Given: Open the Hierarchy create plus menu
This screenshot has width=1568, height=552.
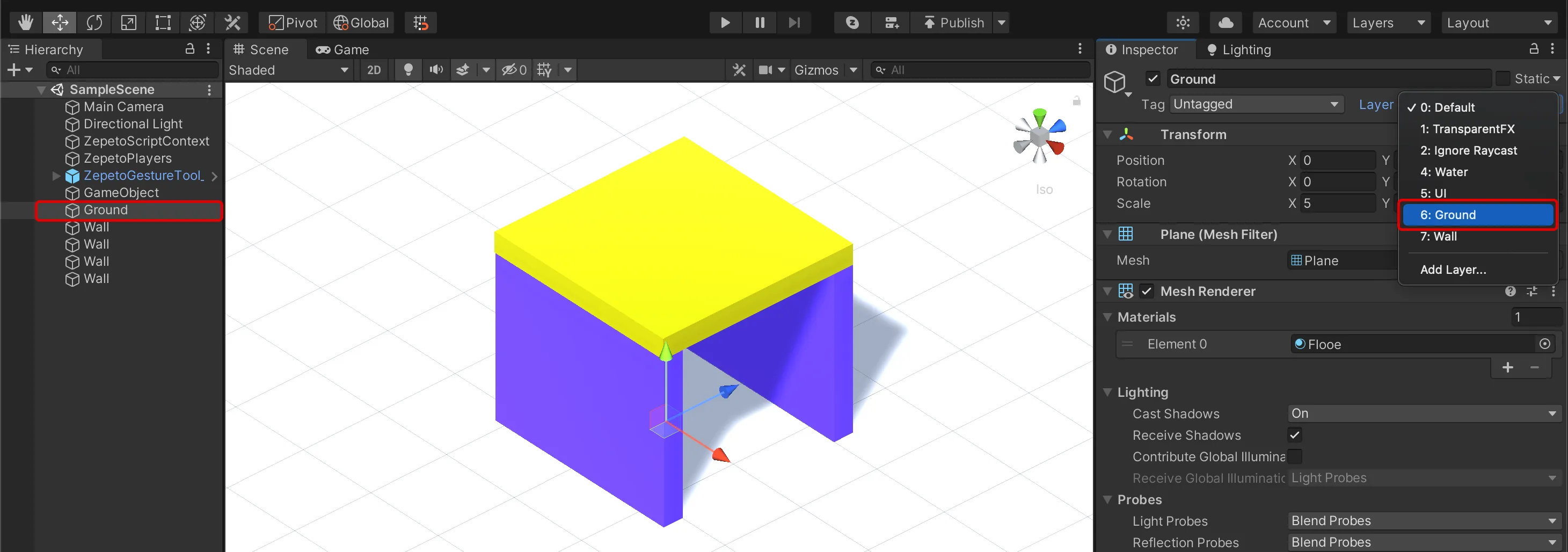Looking at the screenshot, I should (x=19, y=70).
